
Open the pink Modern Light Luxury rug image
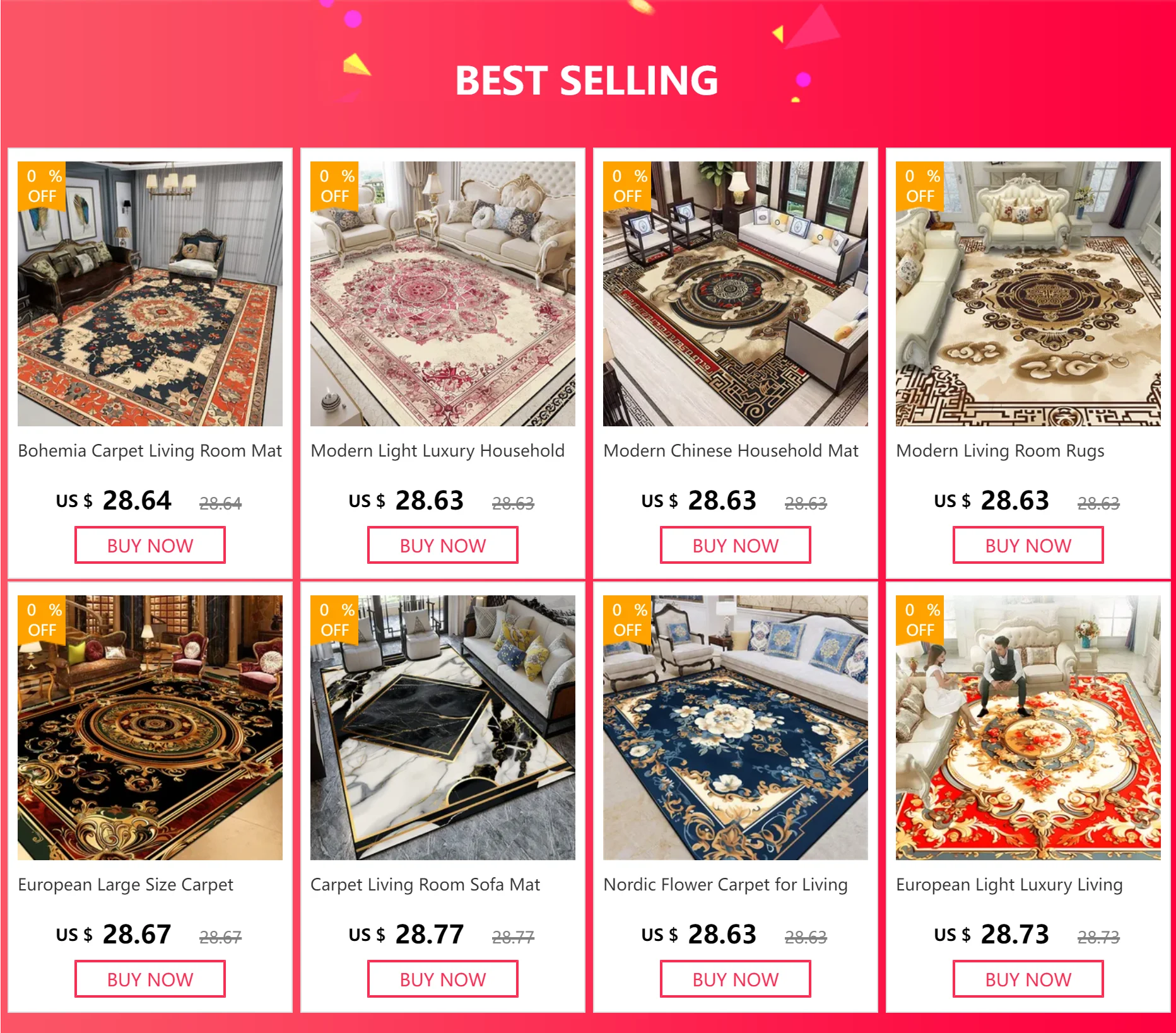click(443, 294)
